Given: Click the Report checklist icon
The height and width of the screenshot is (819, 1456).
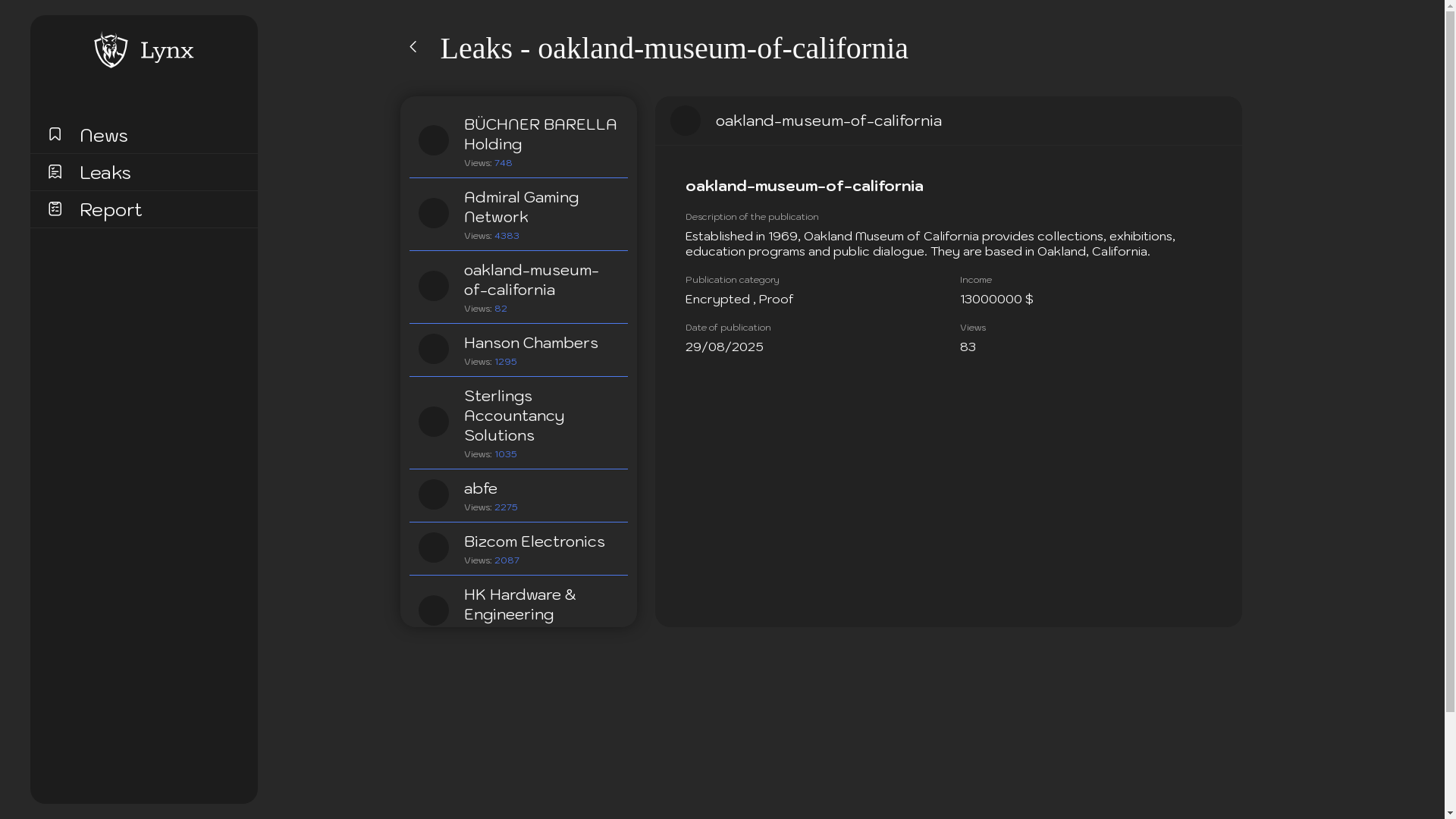Looking at the screenshot, I should [x=55, y=209].
